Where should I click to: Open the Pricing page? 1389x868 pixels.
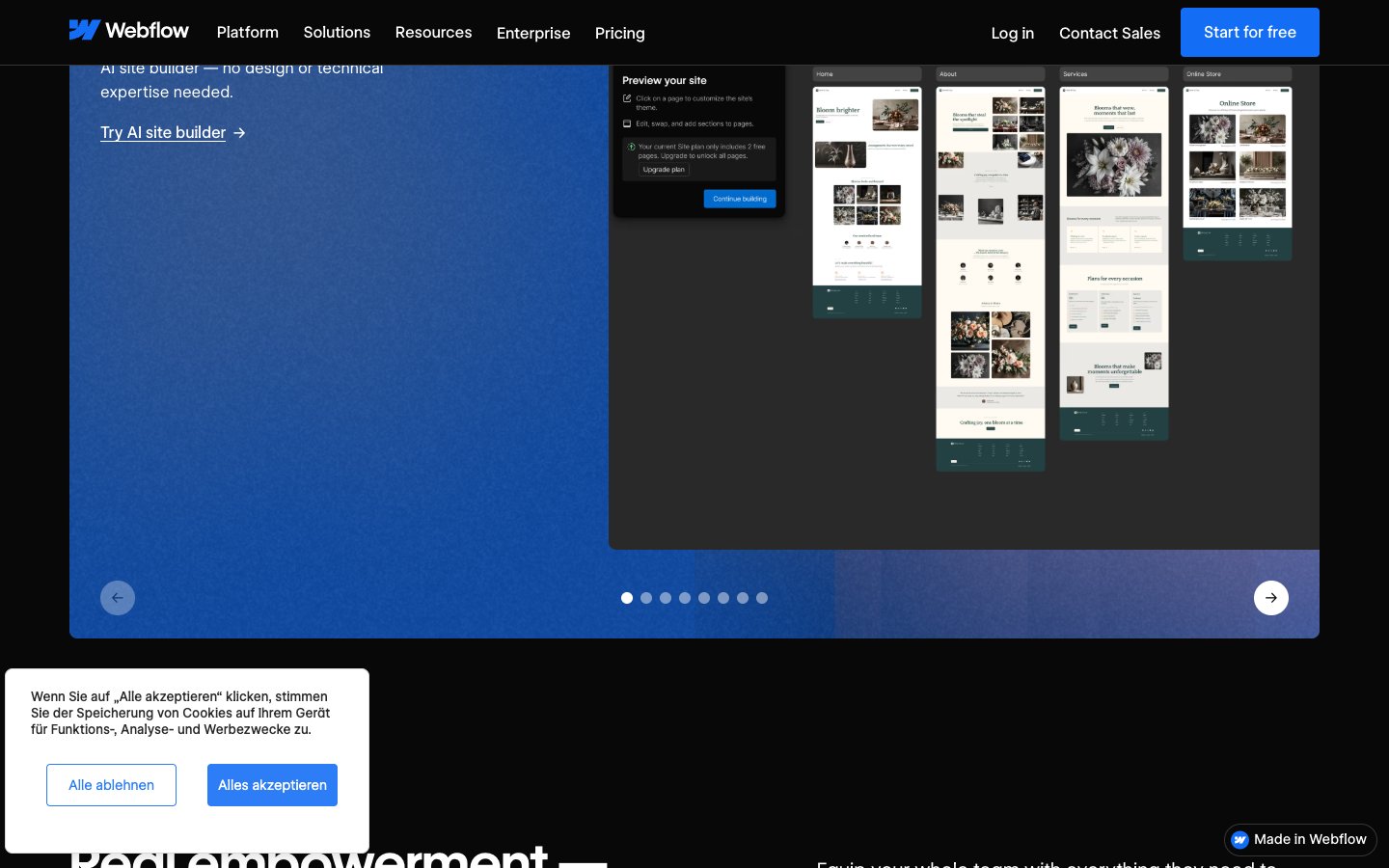tap(619, 33)
